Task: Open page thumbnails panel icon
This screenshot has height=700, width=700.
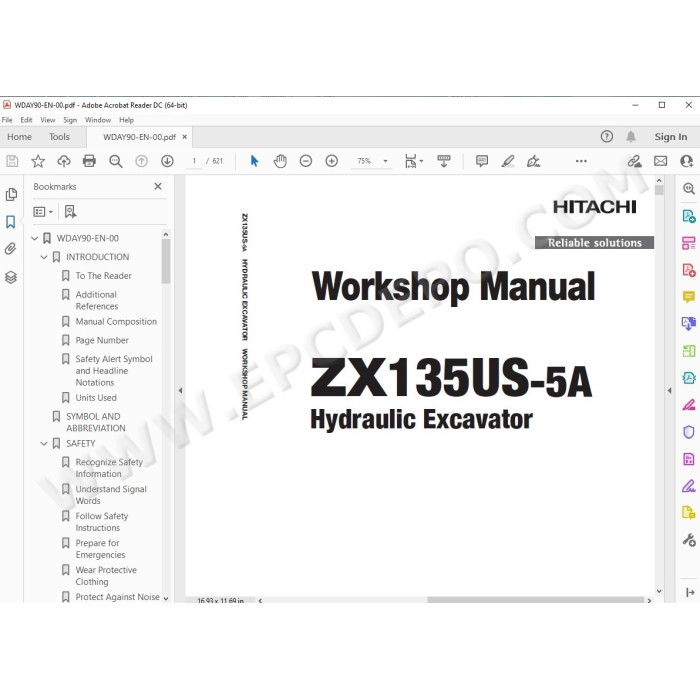Action: tap(11, 195)
